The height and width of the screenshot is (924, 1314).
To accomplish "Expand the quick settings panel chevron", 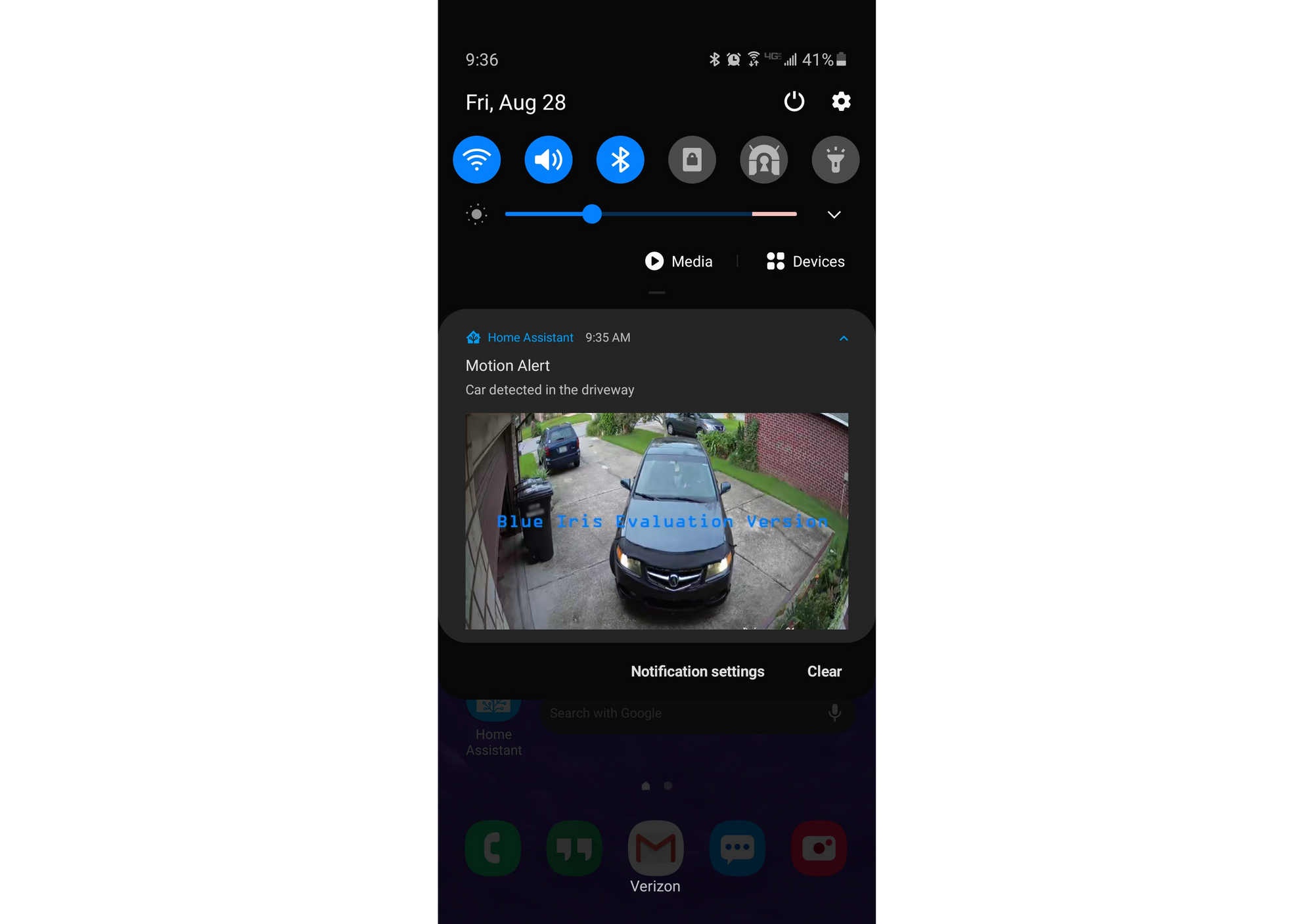I will click(x=833, y=214).
